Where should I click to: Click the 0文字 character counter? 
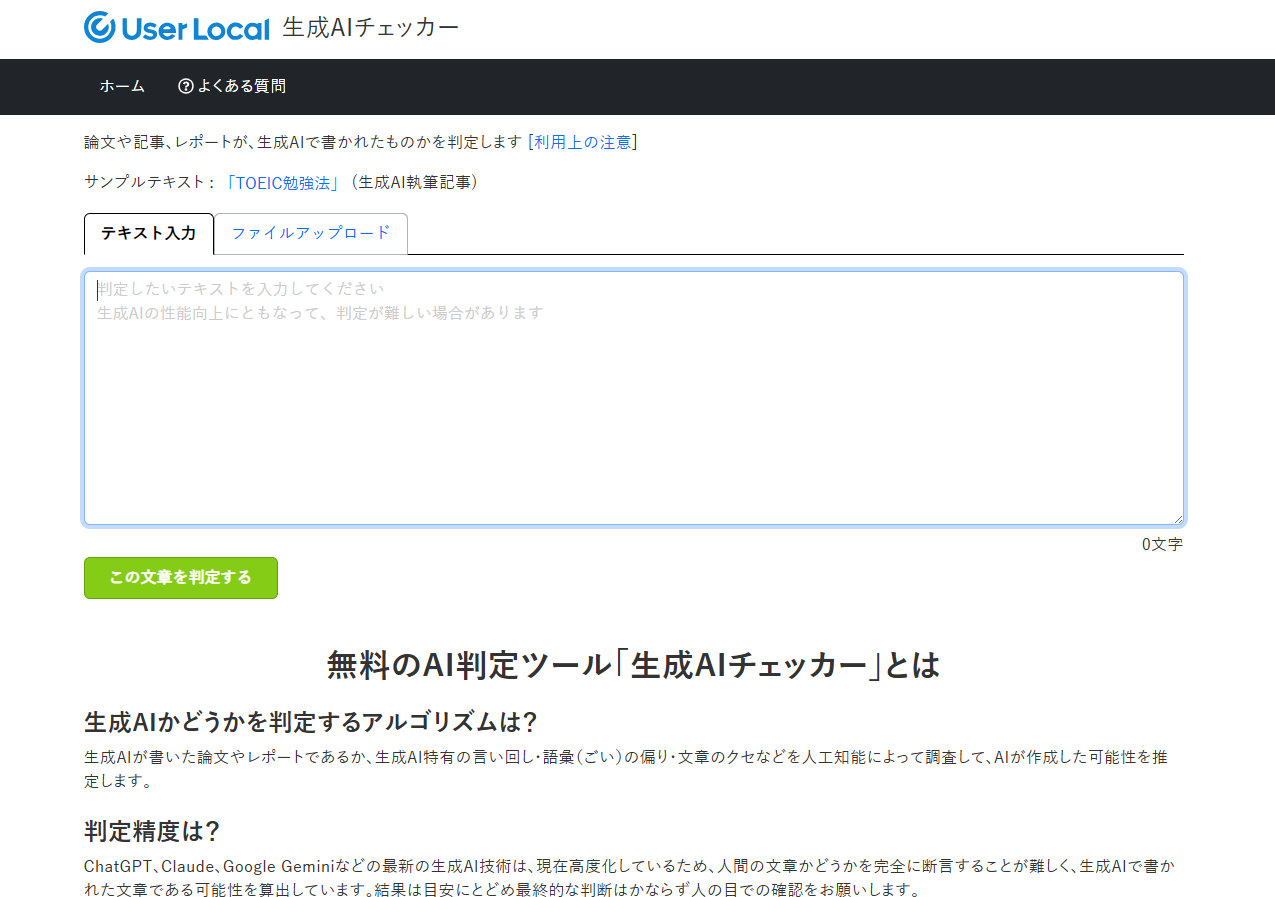[1162, 544]
